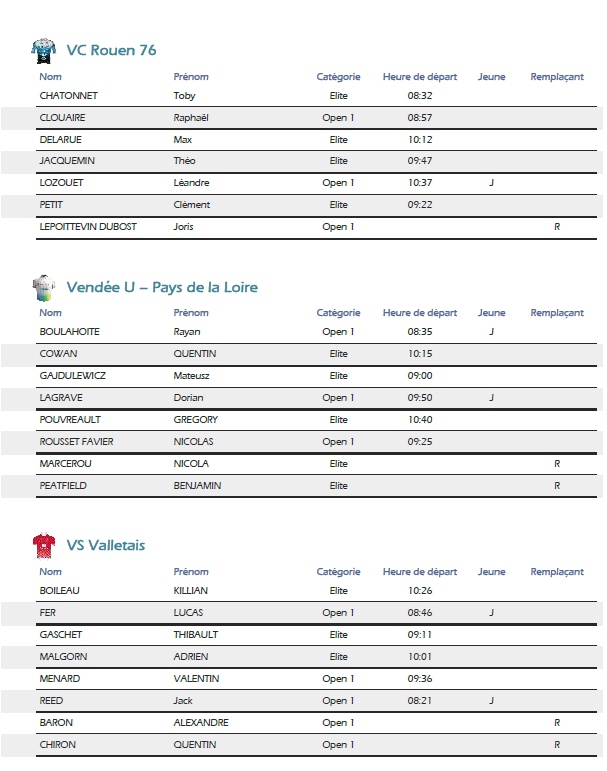This screenshot has height=771, width=607.
Task: Click the Vendée U jersey icon
Action: tap(44, 288)
